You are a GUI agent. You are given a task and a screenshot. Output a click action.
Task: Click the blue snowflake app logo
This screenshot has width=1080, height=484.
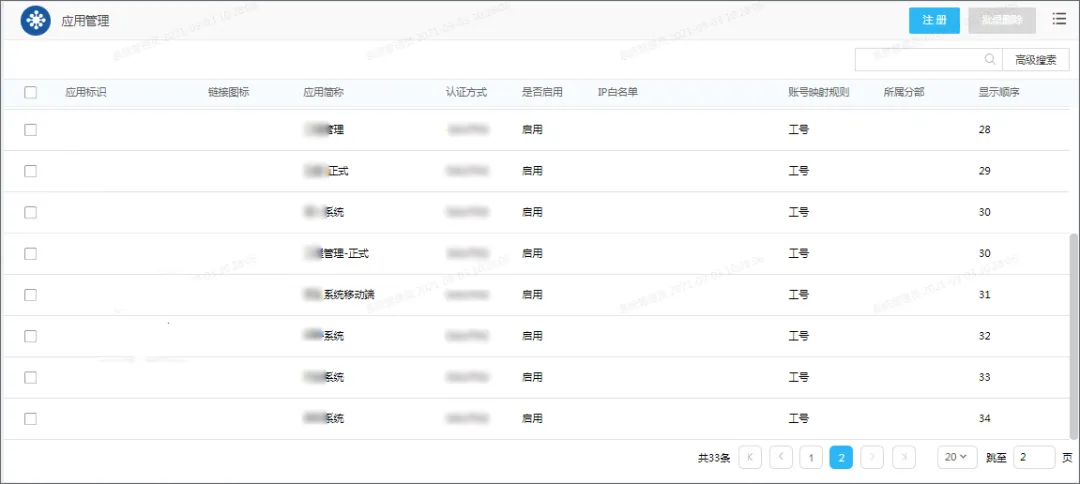[x=32, y=21]
